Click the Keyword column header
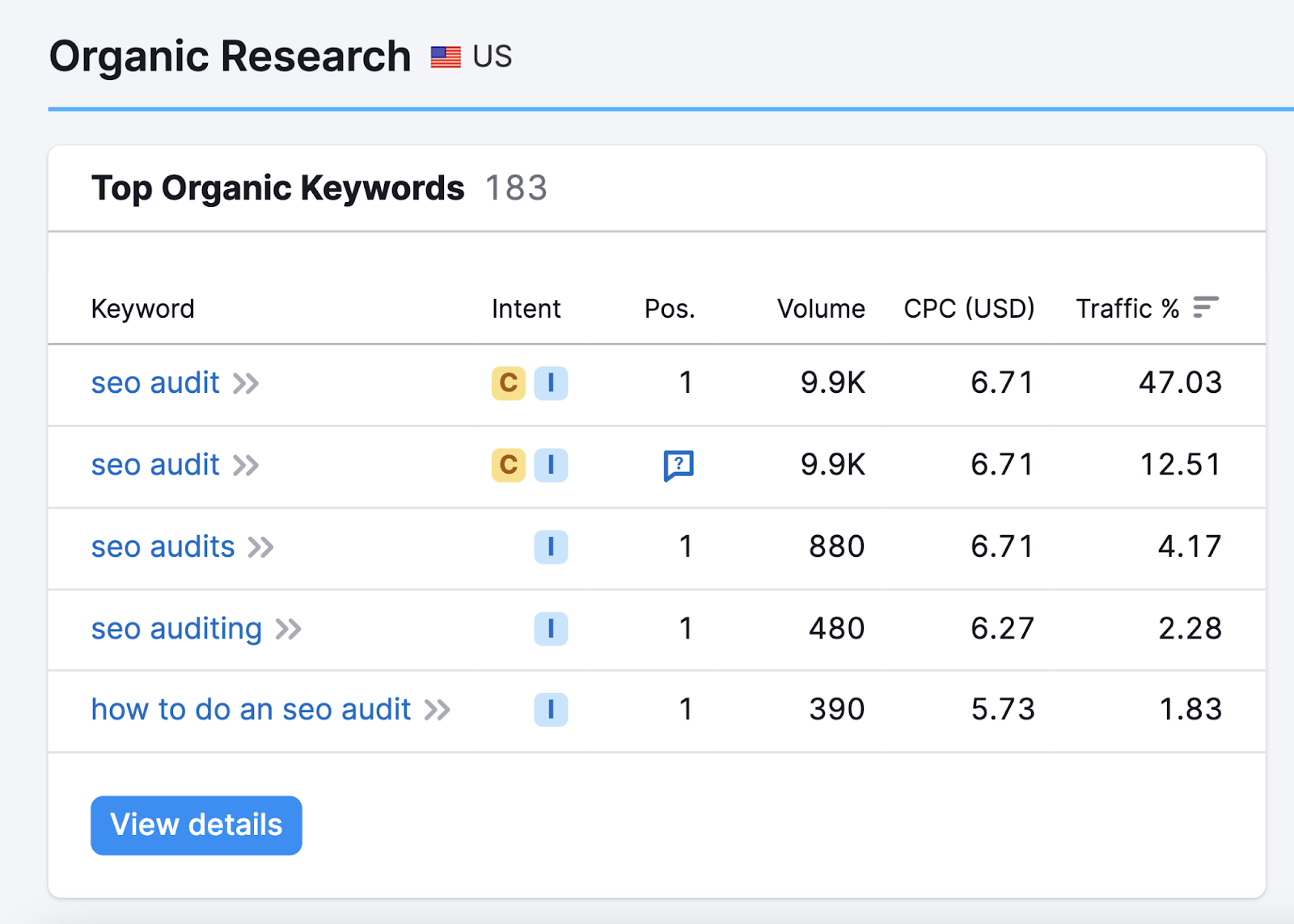Image resolution: width=1294 pixels, height=924 pixels. pyautogui.click(x=143, y=308)
